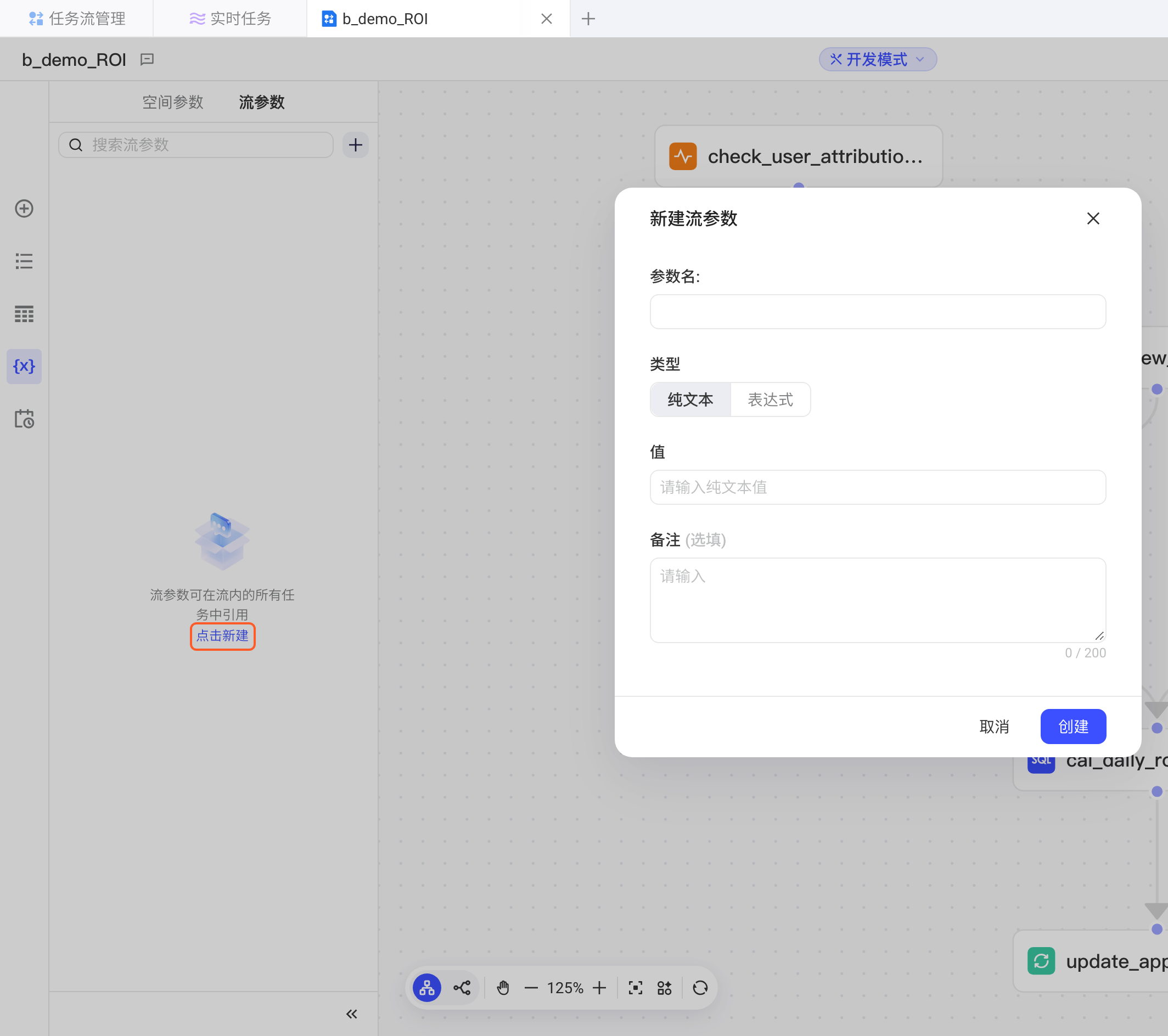Image resolution: width=1168 pixels, height=1036 pixels.
Task: Focus the 备注 textarea
Action: 878,600
